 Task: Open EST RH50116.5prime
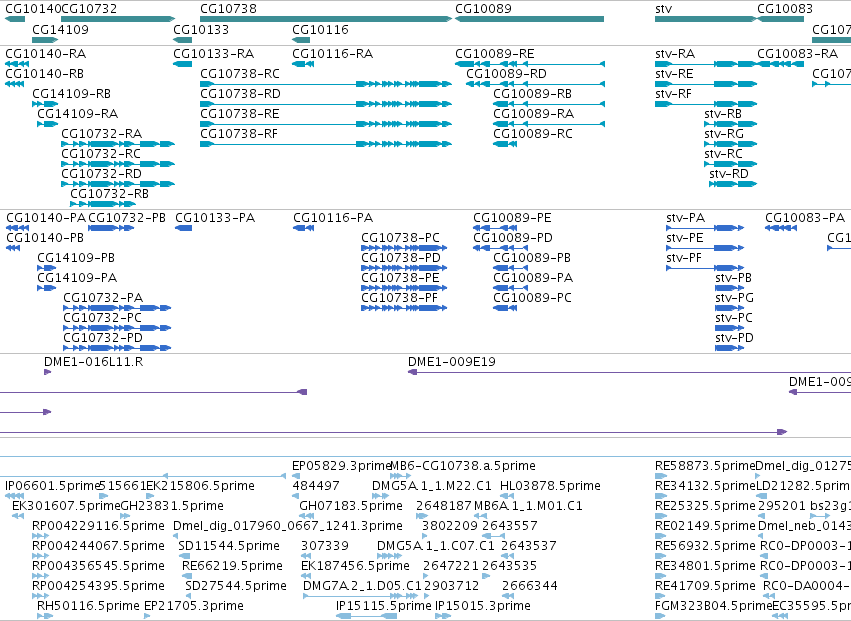[88, 606]
